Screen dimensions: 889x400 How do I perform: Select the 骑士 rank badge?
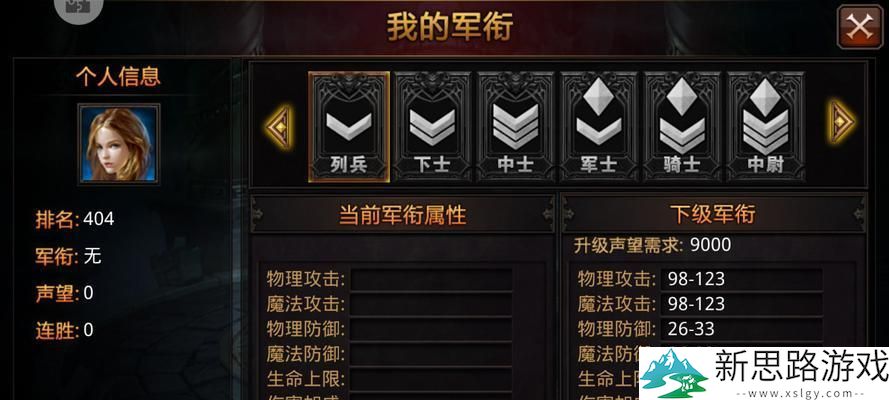[682, 127]
